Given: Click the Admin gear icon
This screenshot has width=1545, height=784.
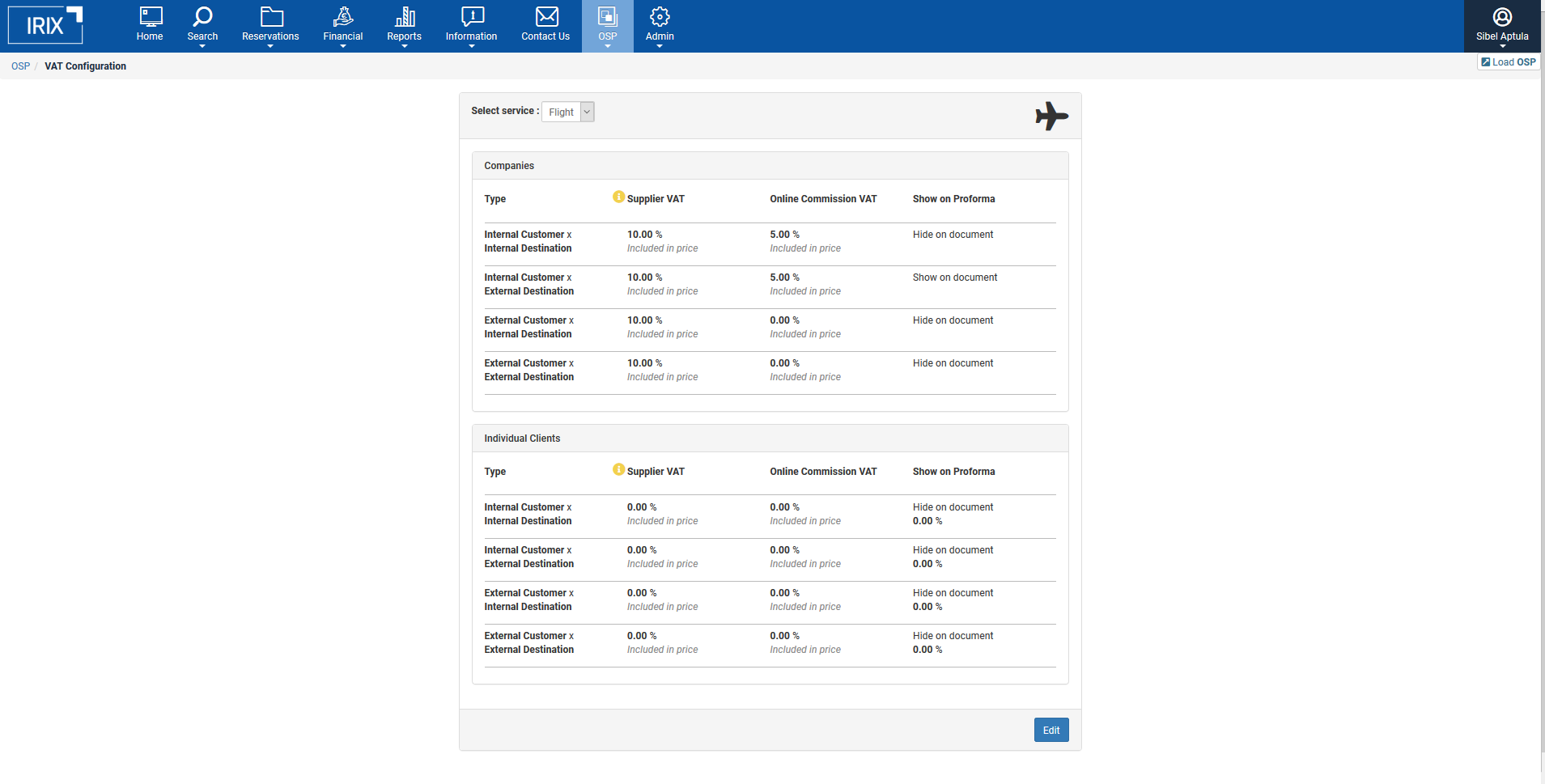Looking at the screenshot, I should click(660, 16).
